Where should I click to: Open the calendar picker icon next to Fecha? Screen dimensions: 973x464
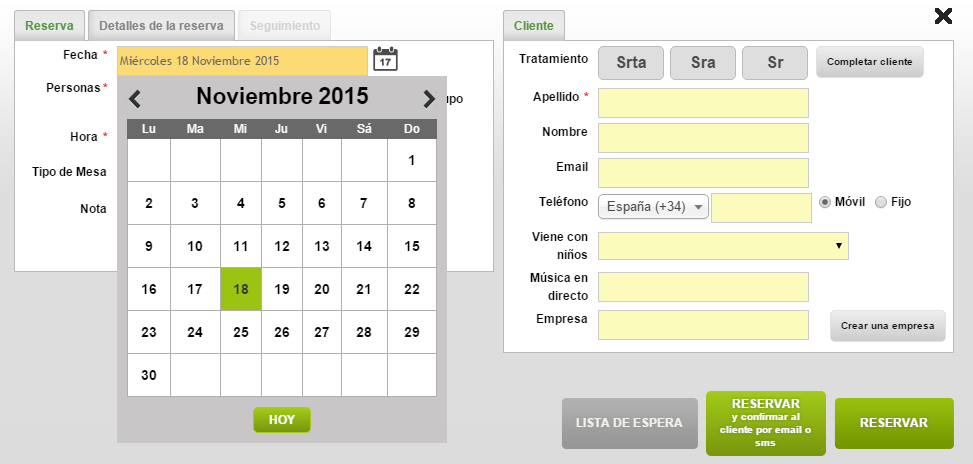click(385, 60)
